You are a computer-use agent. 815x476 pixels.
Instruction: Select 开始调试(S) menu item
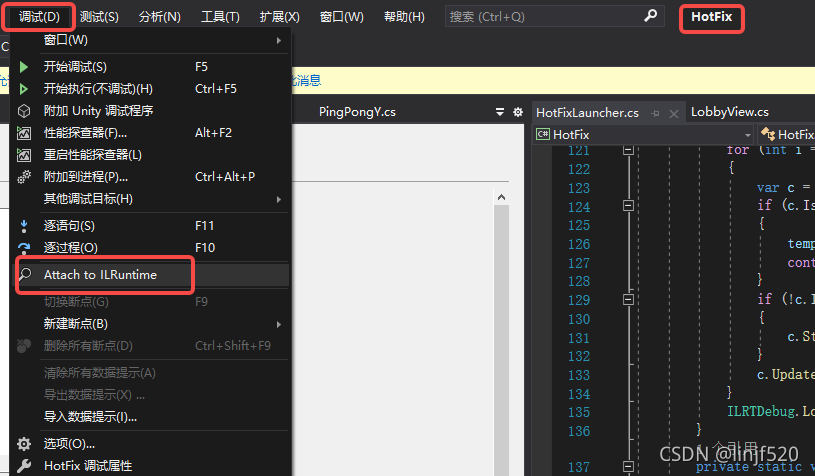(151, 67)
